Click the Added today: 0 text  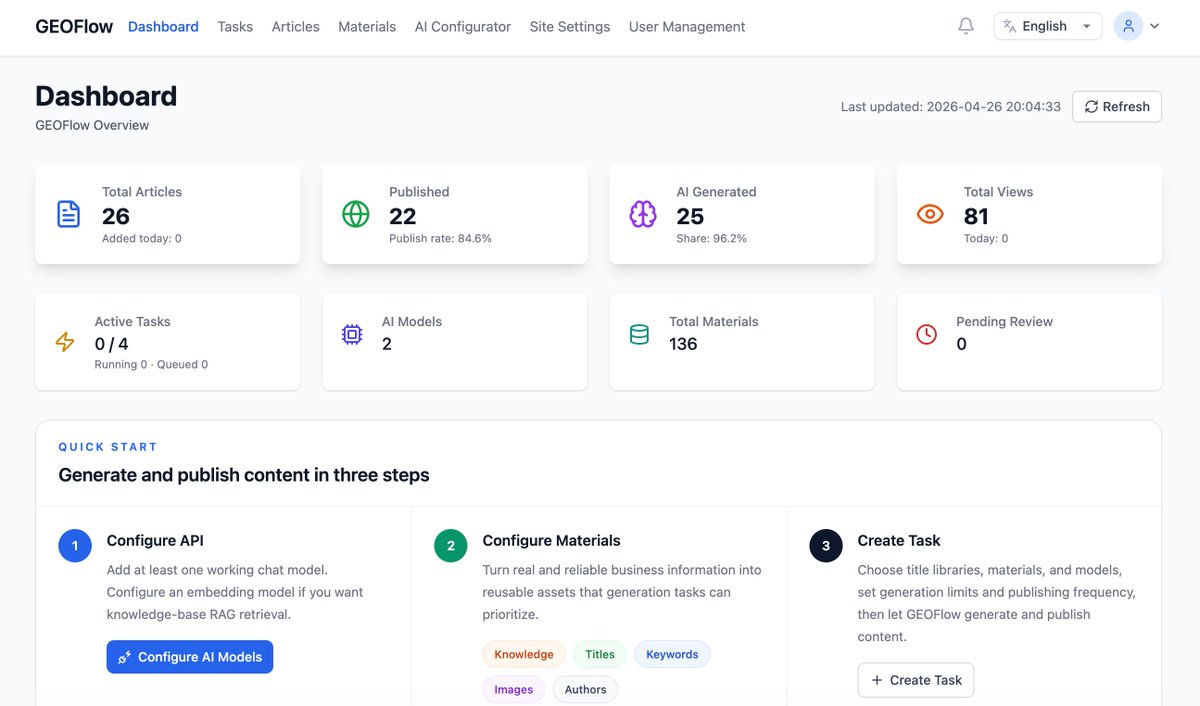142,239
